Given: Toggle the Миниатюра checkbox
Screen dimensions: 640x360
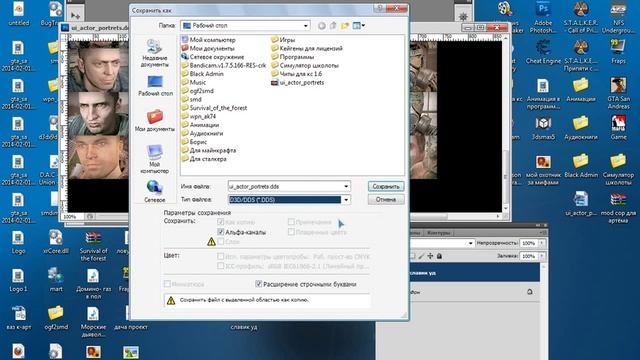Looking at the screenshot, I should click(167, 284).
